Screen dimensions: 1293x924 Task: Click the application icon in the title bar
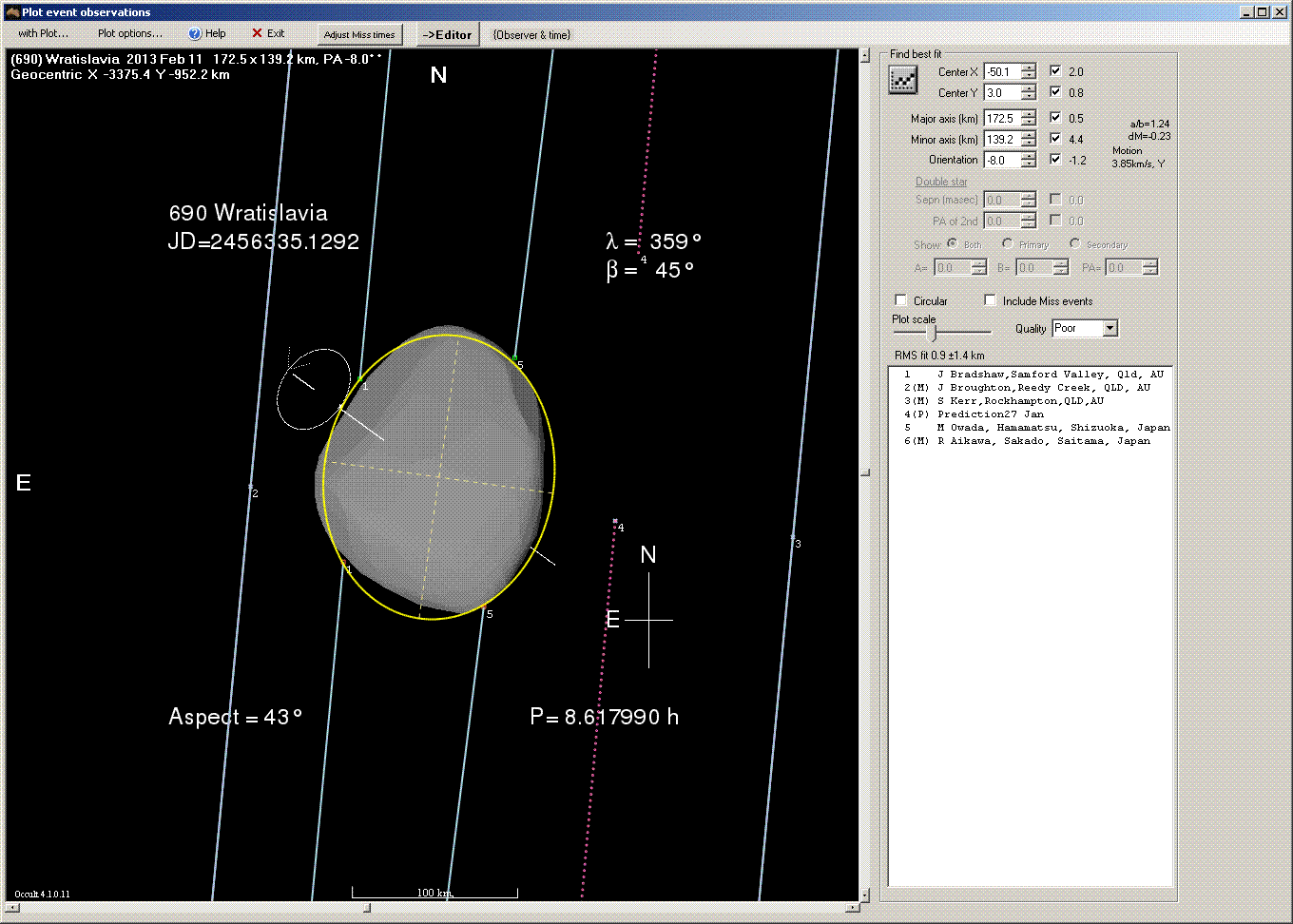coord(12,12)
